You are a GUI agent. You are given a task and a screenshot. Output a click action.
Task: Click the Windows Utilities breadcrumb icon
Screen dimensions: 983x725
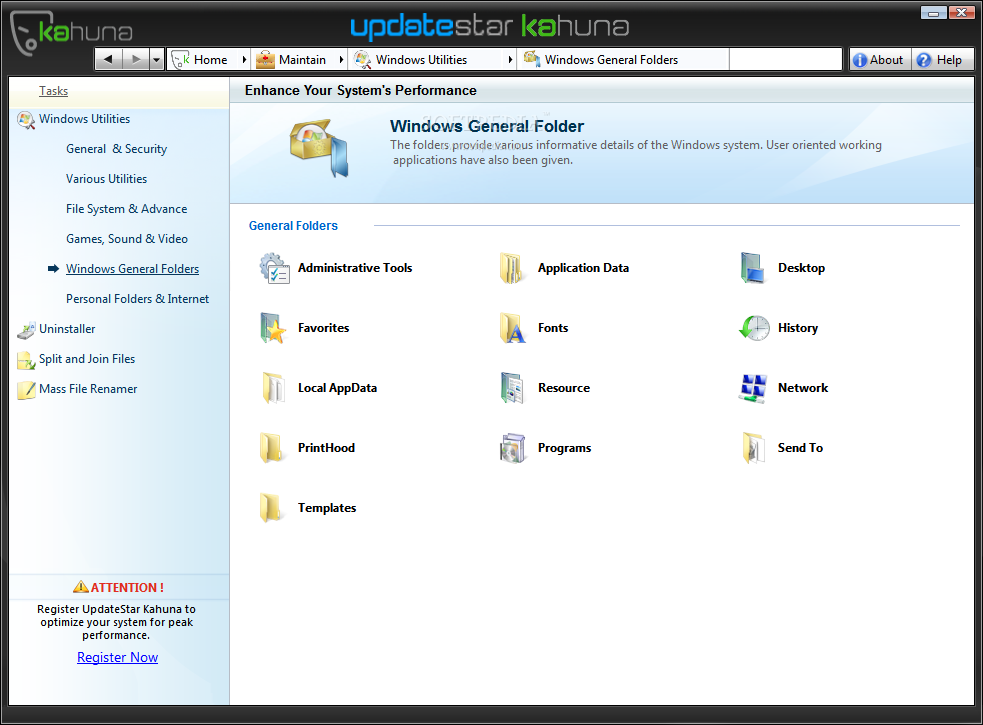click(x=362, y=60)
